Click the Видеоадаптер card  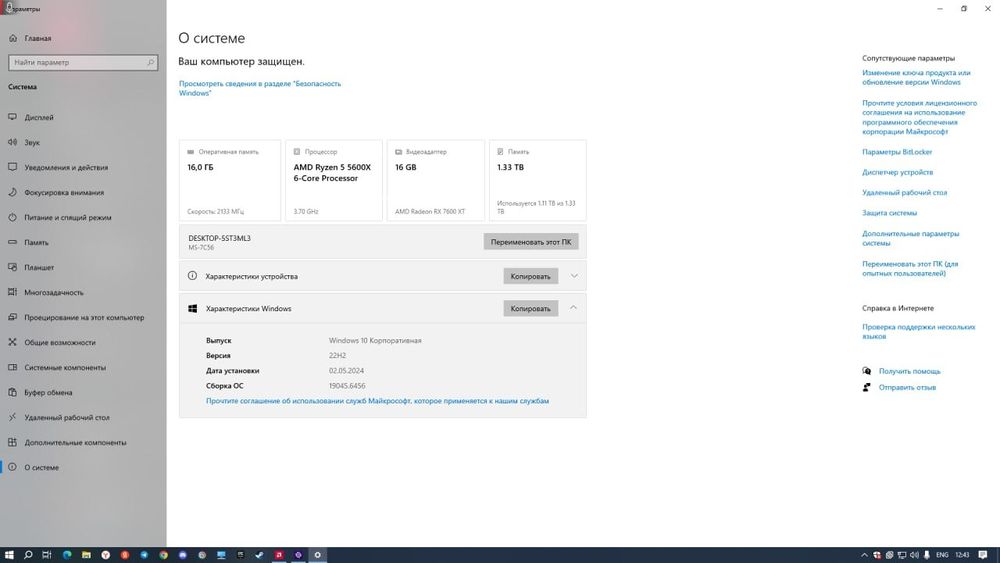point(436,180)
